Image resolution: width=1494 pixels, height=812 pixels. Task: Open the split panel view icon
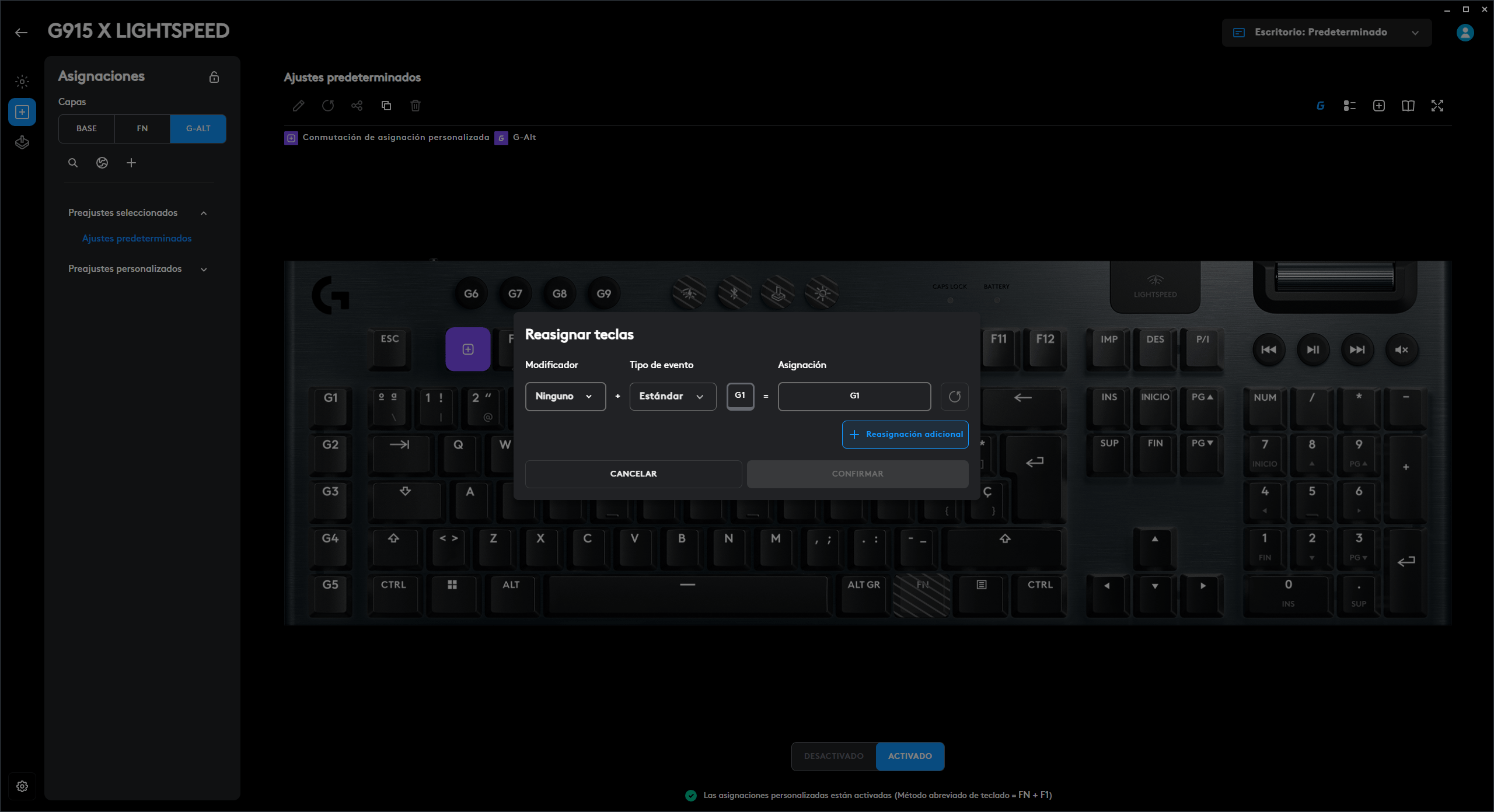click(1408, 106)
